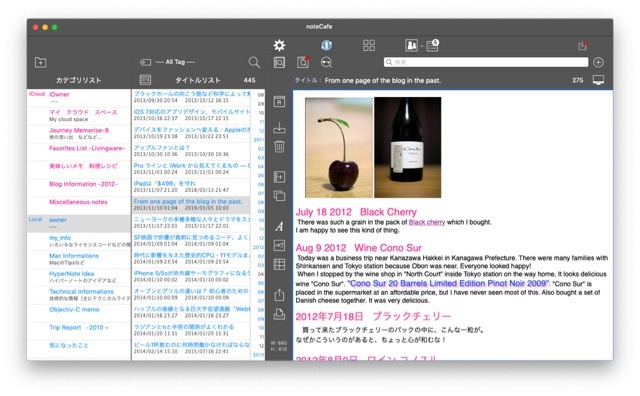Click the note search icon left of red-dot icon

(279, 62)
